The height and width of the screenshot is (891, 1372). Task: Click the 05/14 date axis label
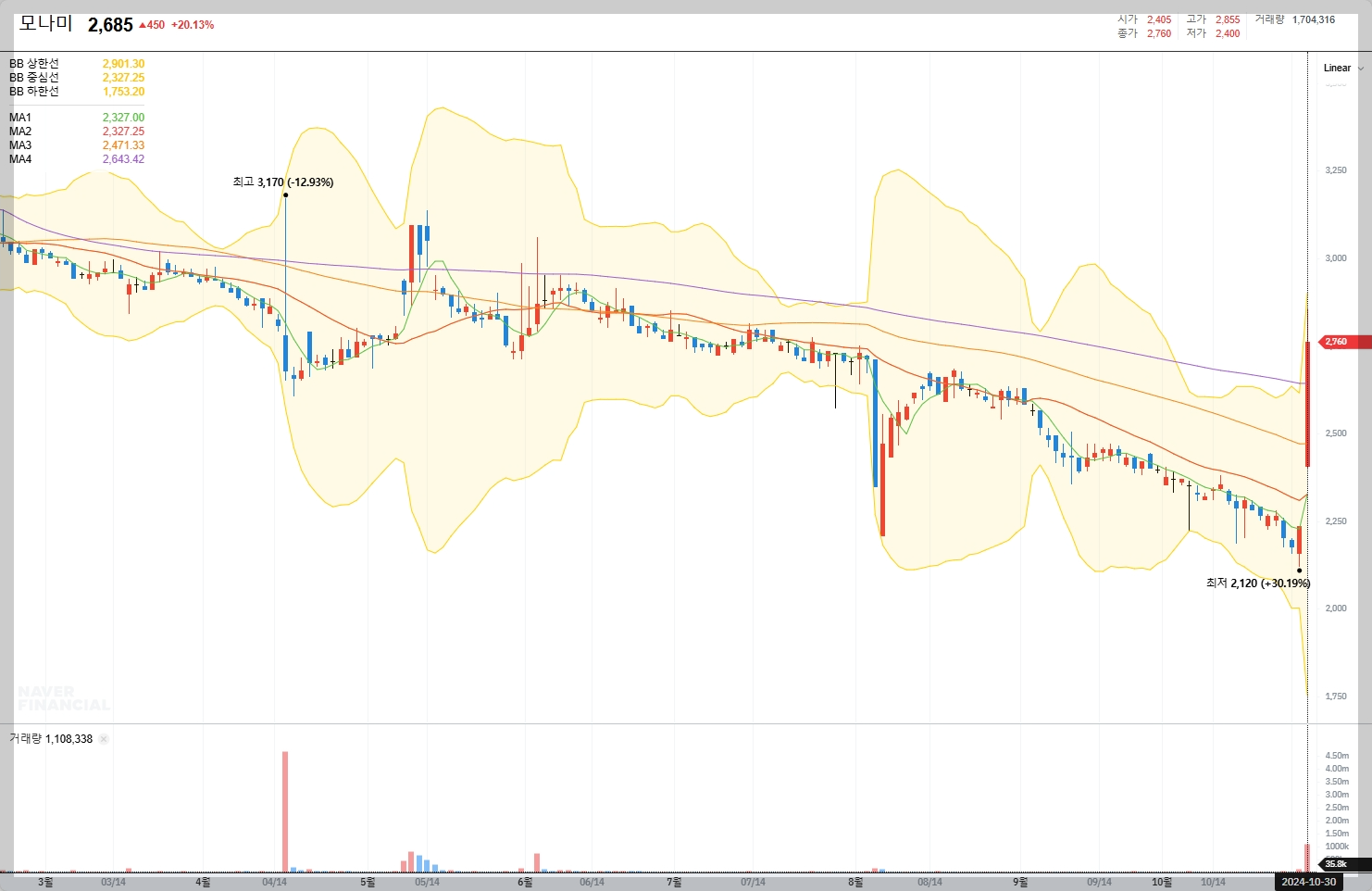[427, 883]
